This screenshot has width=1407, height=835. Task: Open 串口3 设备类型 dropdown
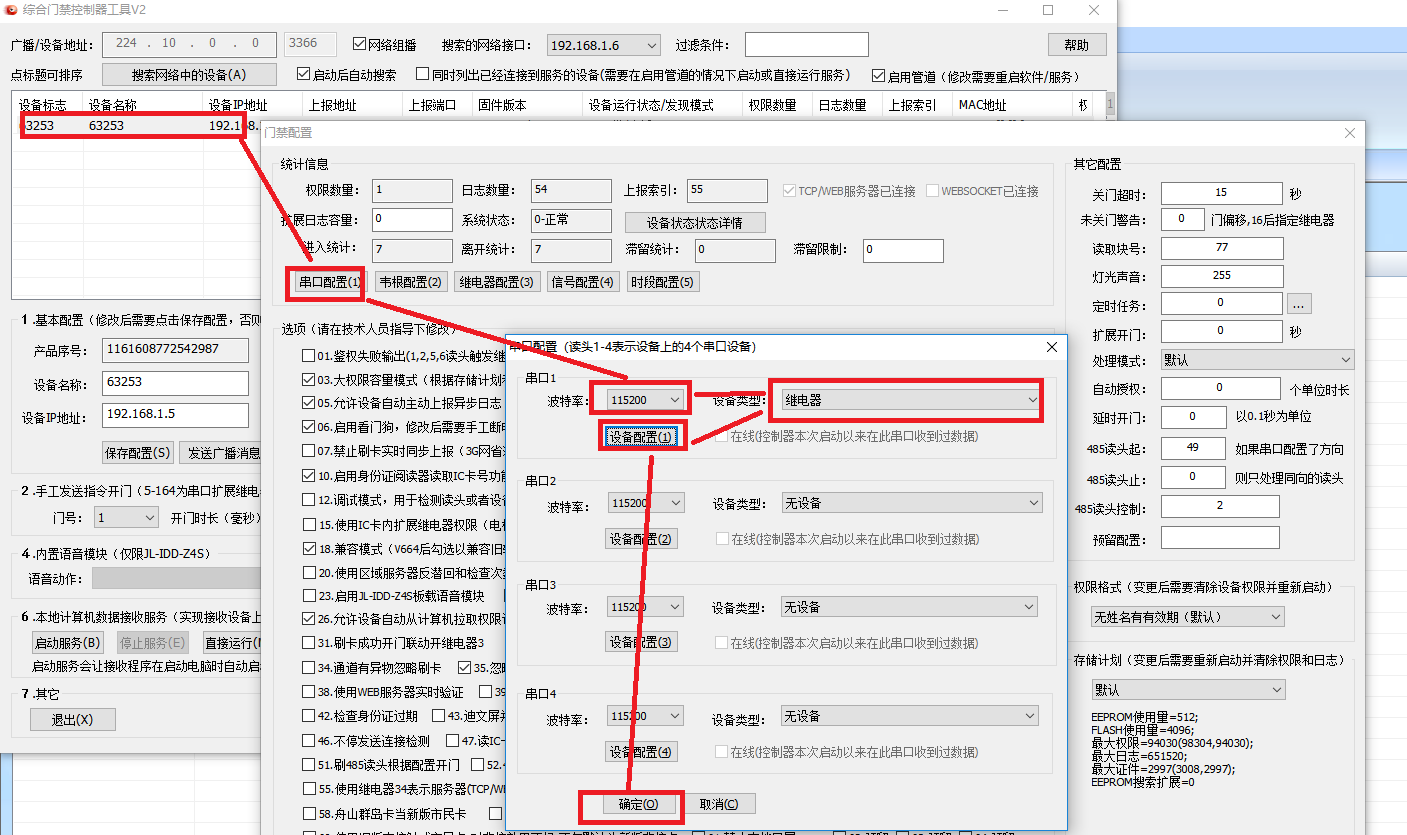point(910,607)
